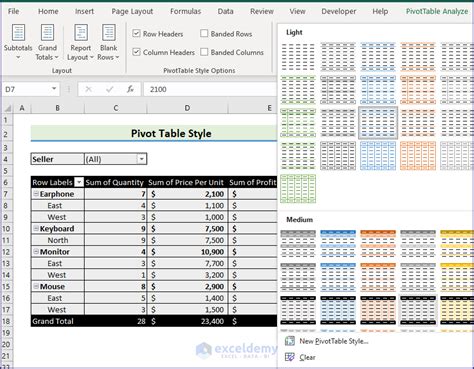Open the Grand Totals menu
474x369 pixels.
(x=47, y=42)
